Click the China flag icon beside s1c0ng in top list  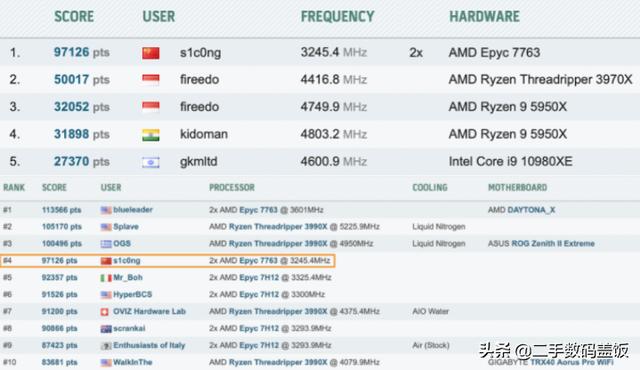151,53
